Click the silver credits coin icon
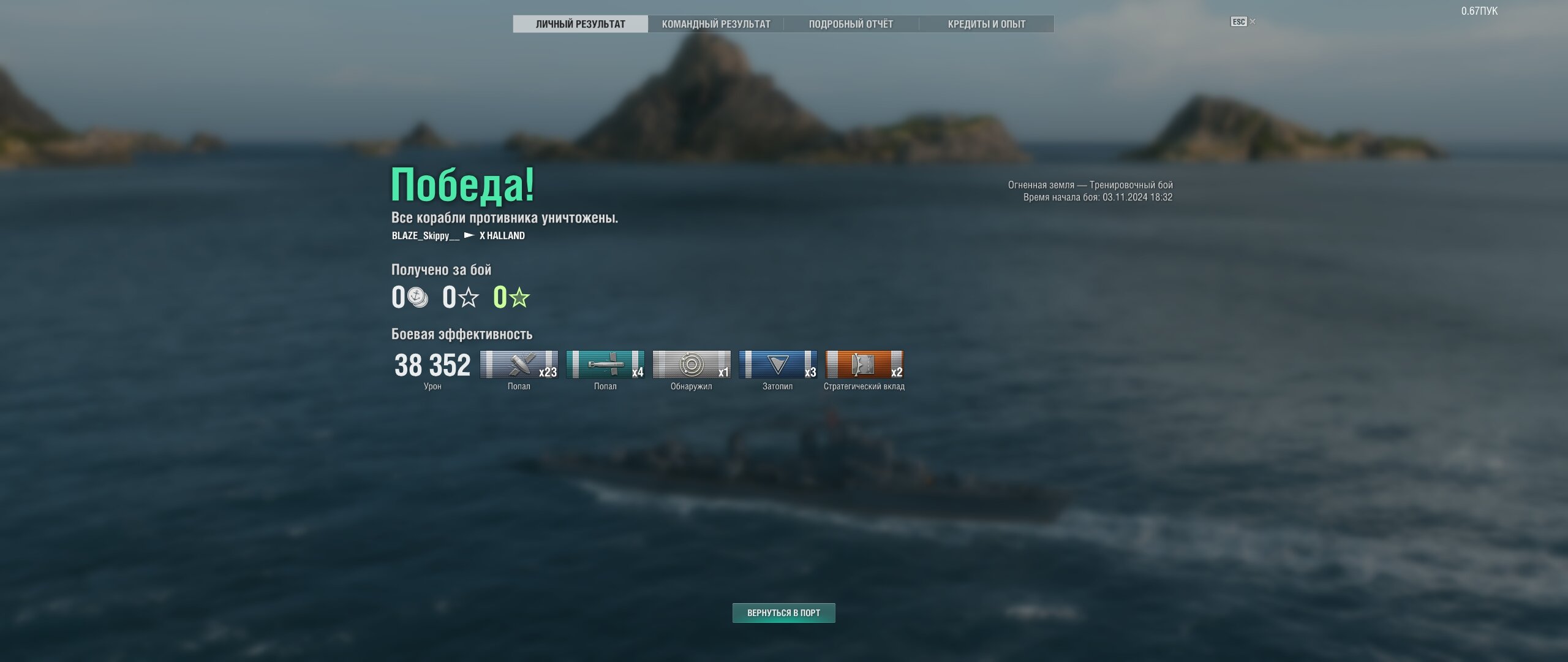The height and width of the screenshot is (662, 1568). (418, 297)
